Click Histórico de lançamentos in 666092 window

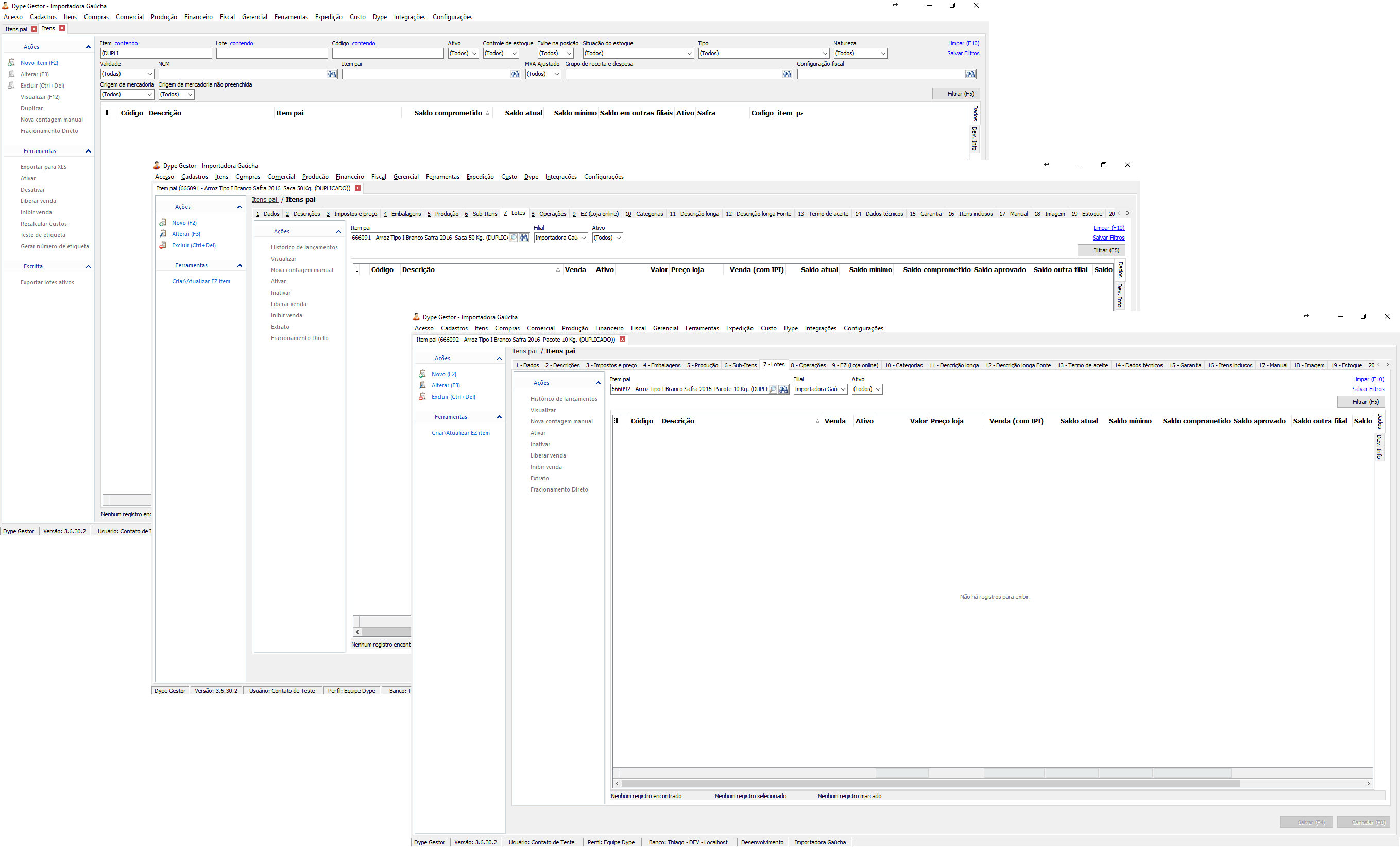coord(564,399)
